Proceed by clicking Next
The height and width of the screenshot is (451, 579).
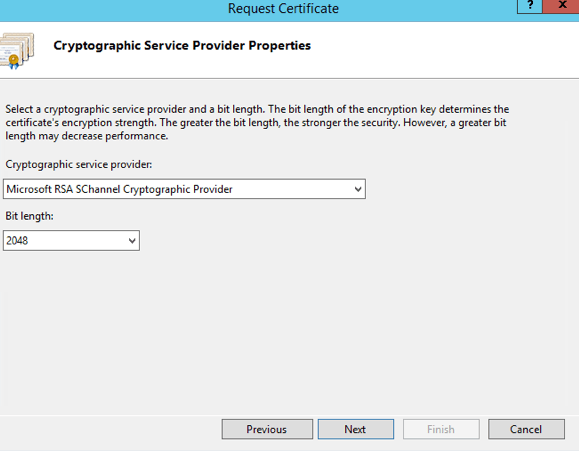click(x=356, y=429)
